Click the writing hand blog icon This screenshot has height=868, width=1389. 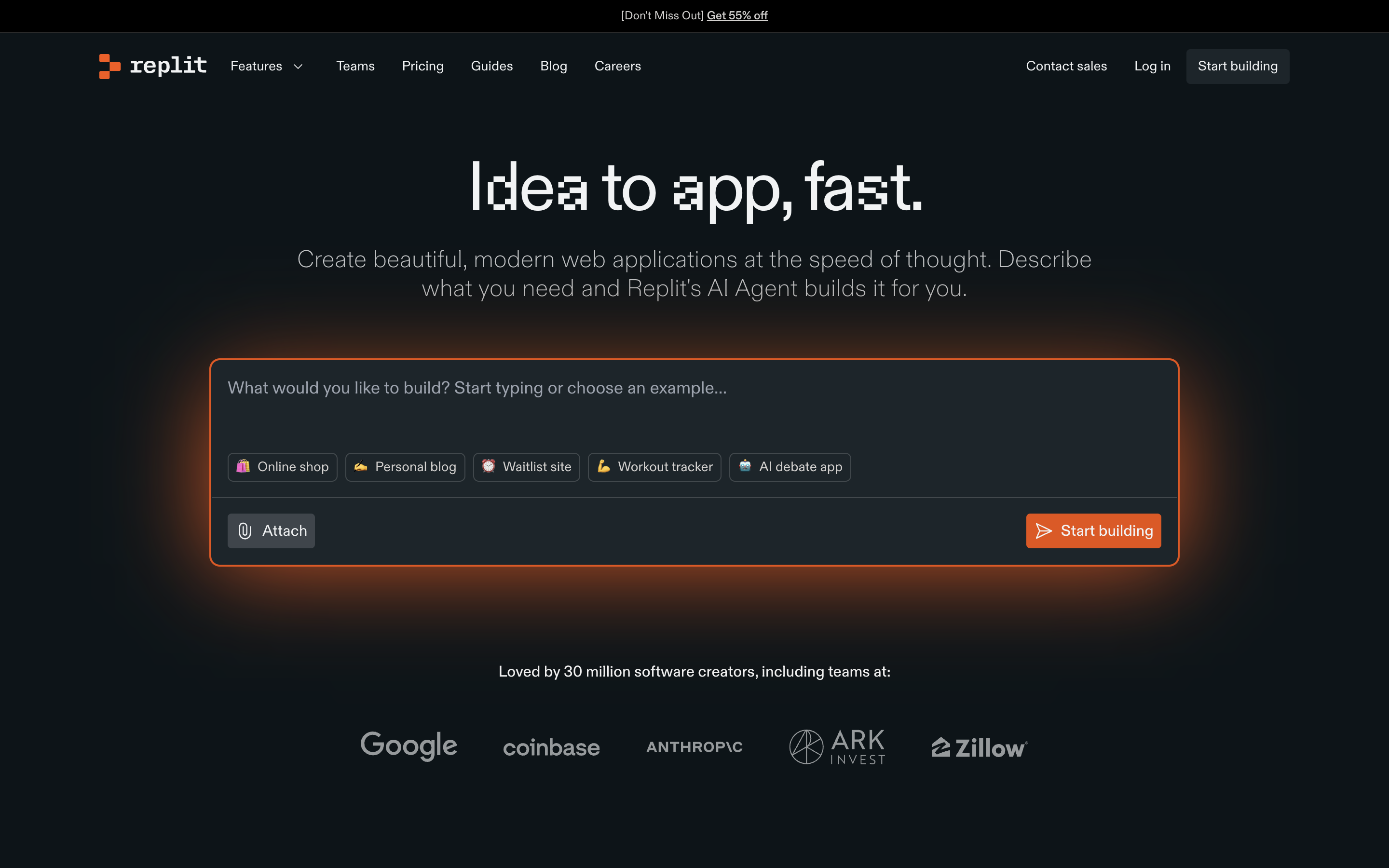pos(360,466)
